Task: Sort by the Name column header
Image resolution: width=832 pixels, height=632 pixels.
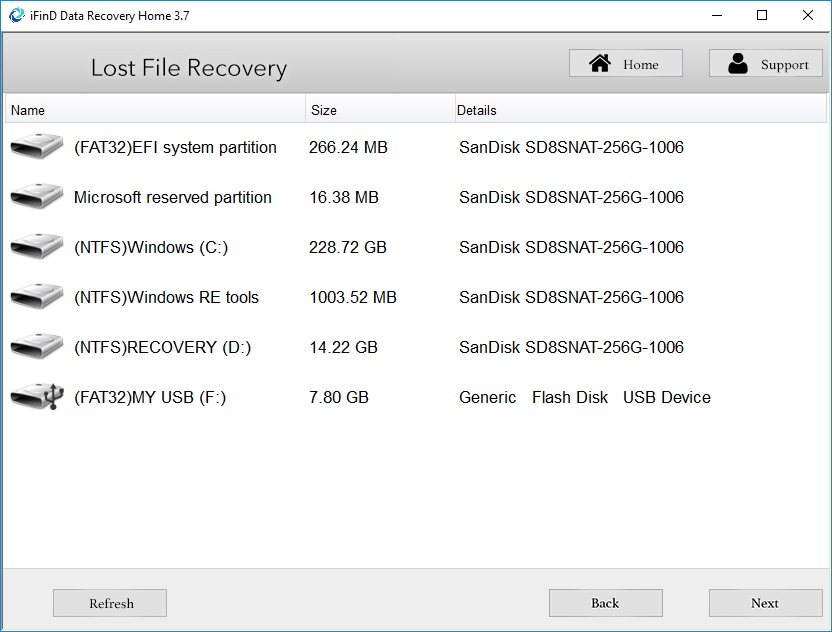Action: 155,110
